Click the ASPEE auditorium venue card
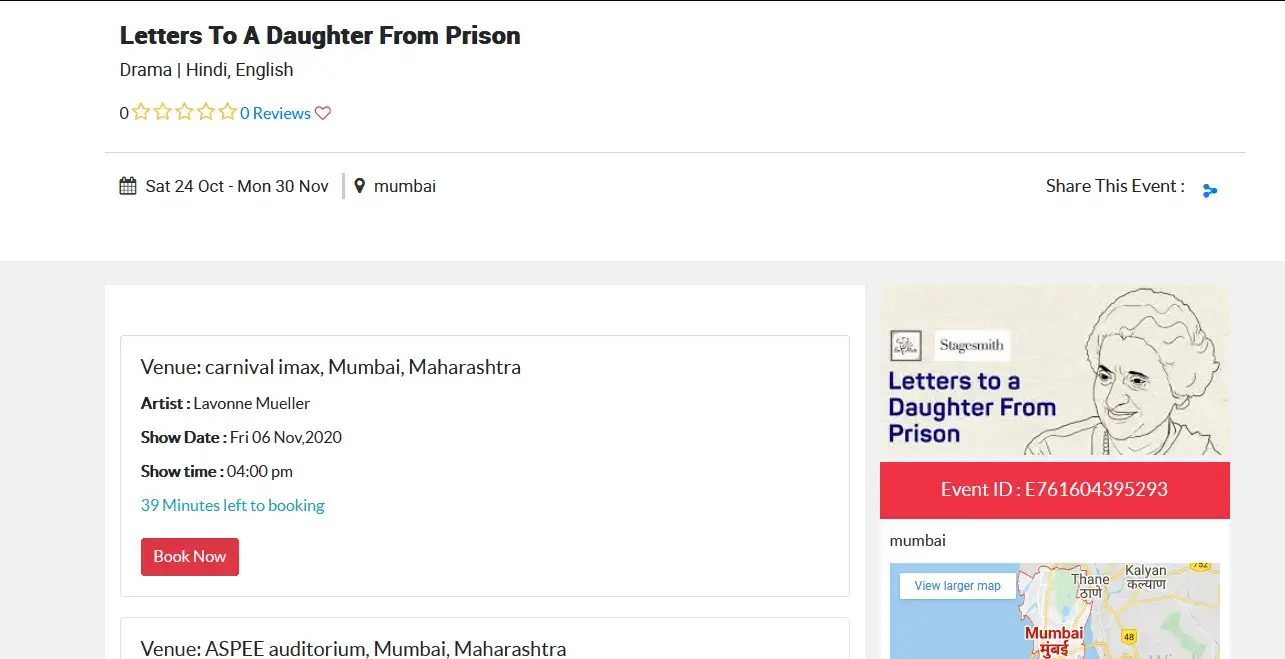Viewport: 1285px width, 659px height. (485, 638)
